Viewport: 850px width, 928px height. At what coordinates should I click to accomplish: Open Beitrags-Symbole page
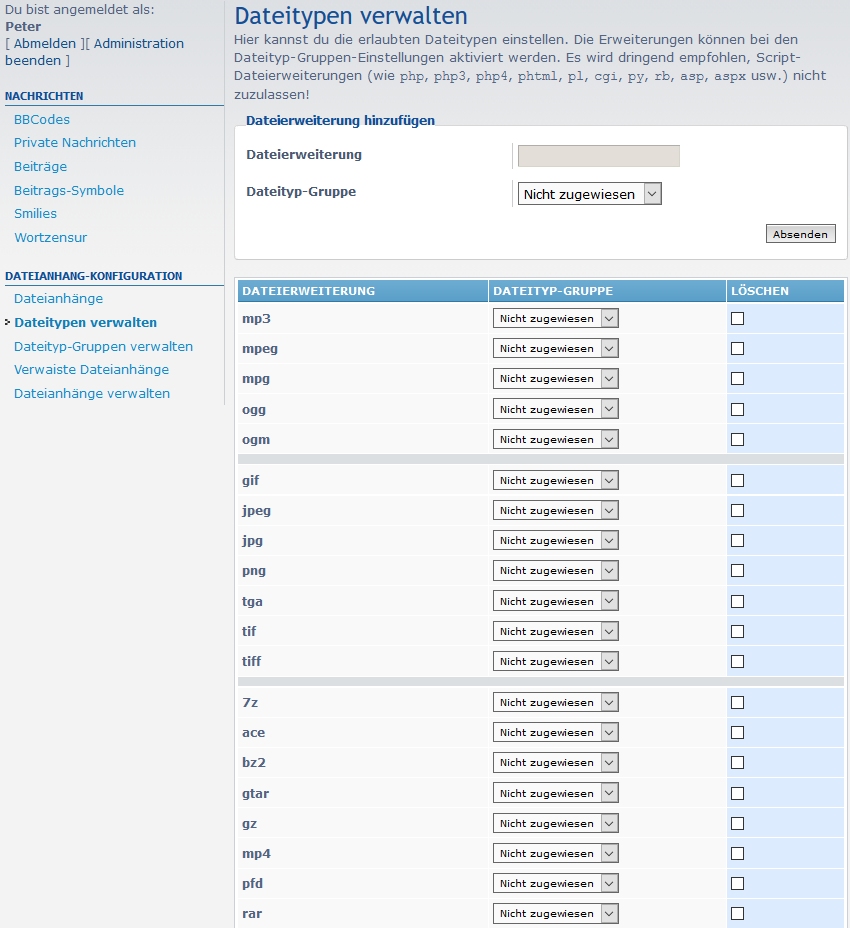pos(69,191)
